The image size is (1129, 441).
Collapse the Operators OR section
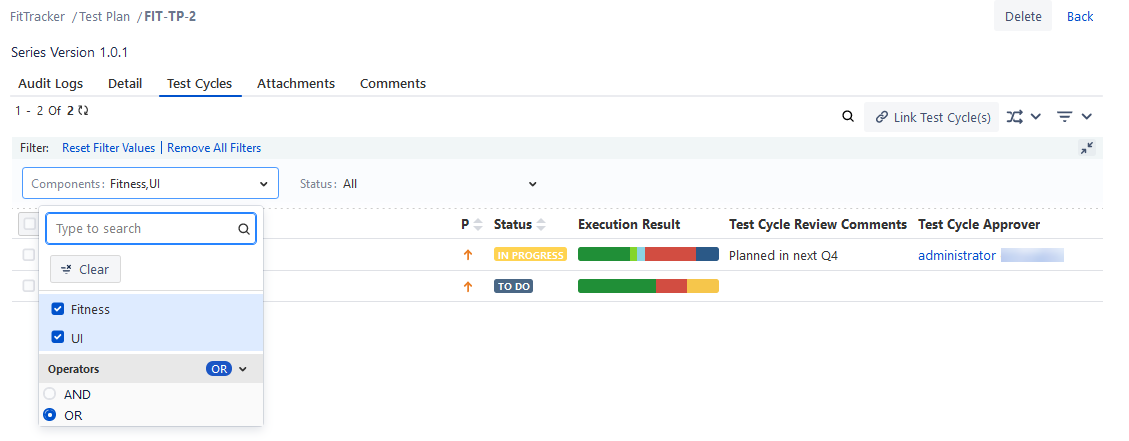(242, 369)
